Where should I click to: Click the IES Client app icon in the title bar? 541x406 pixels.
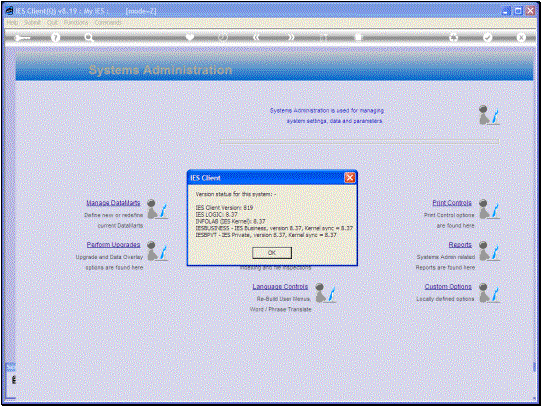click(10, 11)
